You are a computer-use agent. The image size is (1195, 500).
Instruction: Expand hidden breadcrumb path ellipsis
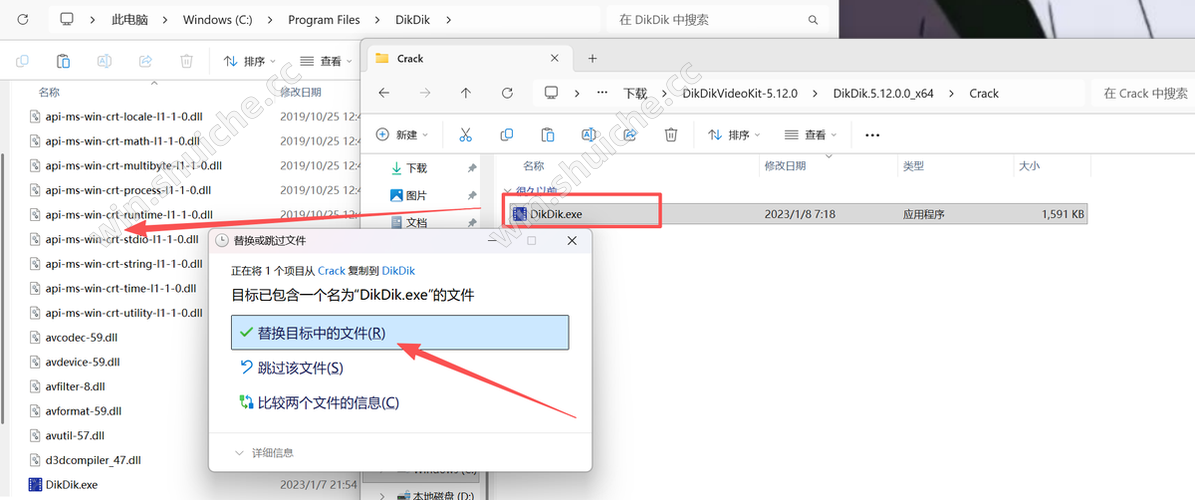[602, 93]
